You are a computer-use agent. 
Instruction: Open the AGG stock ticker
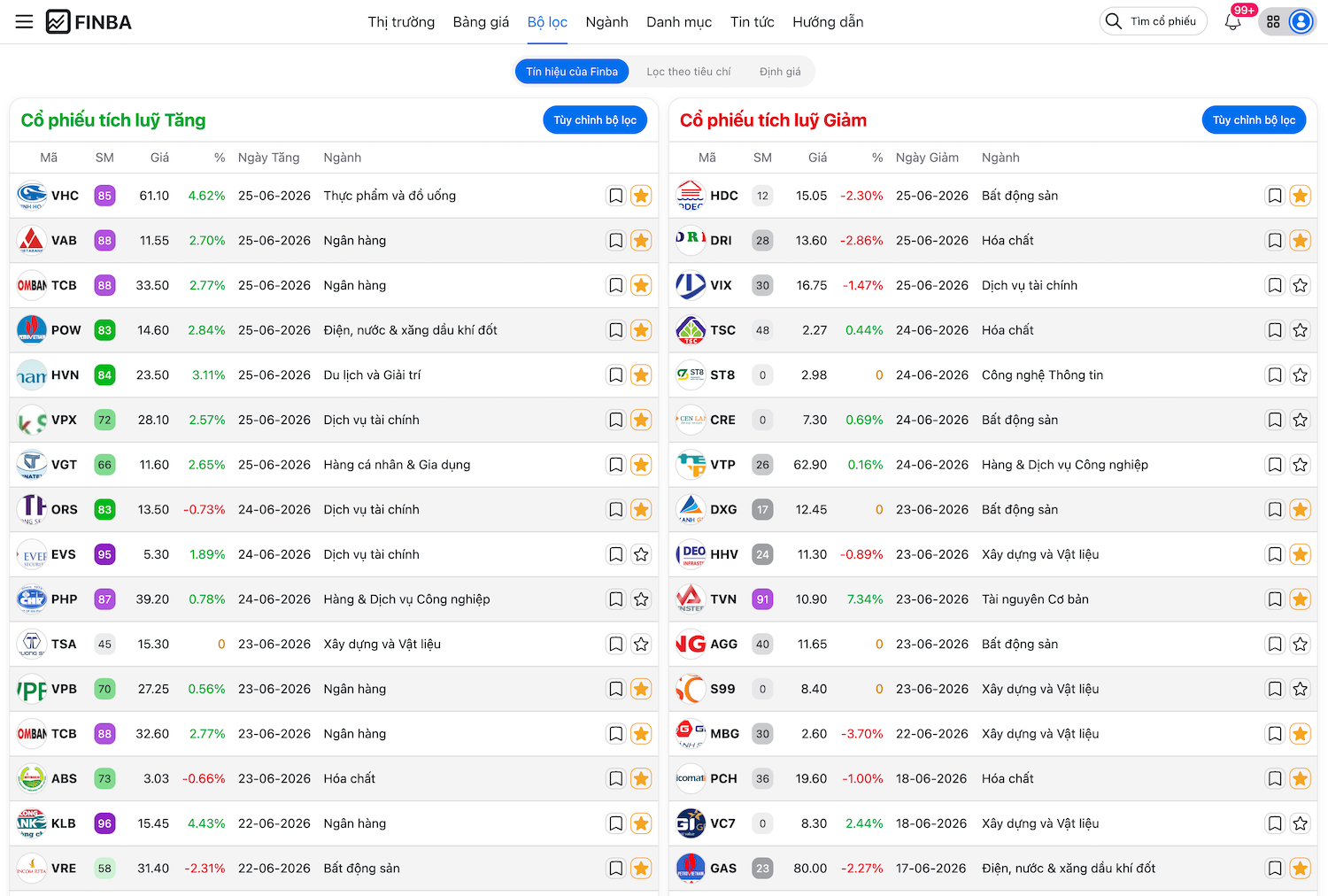[723, 644]
